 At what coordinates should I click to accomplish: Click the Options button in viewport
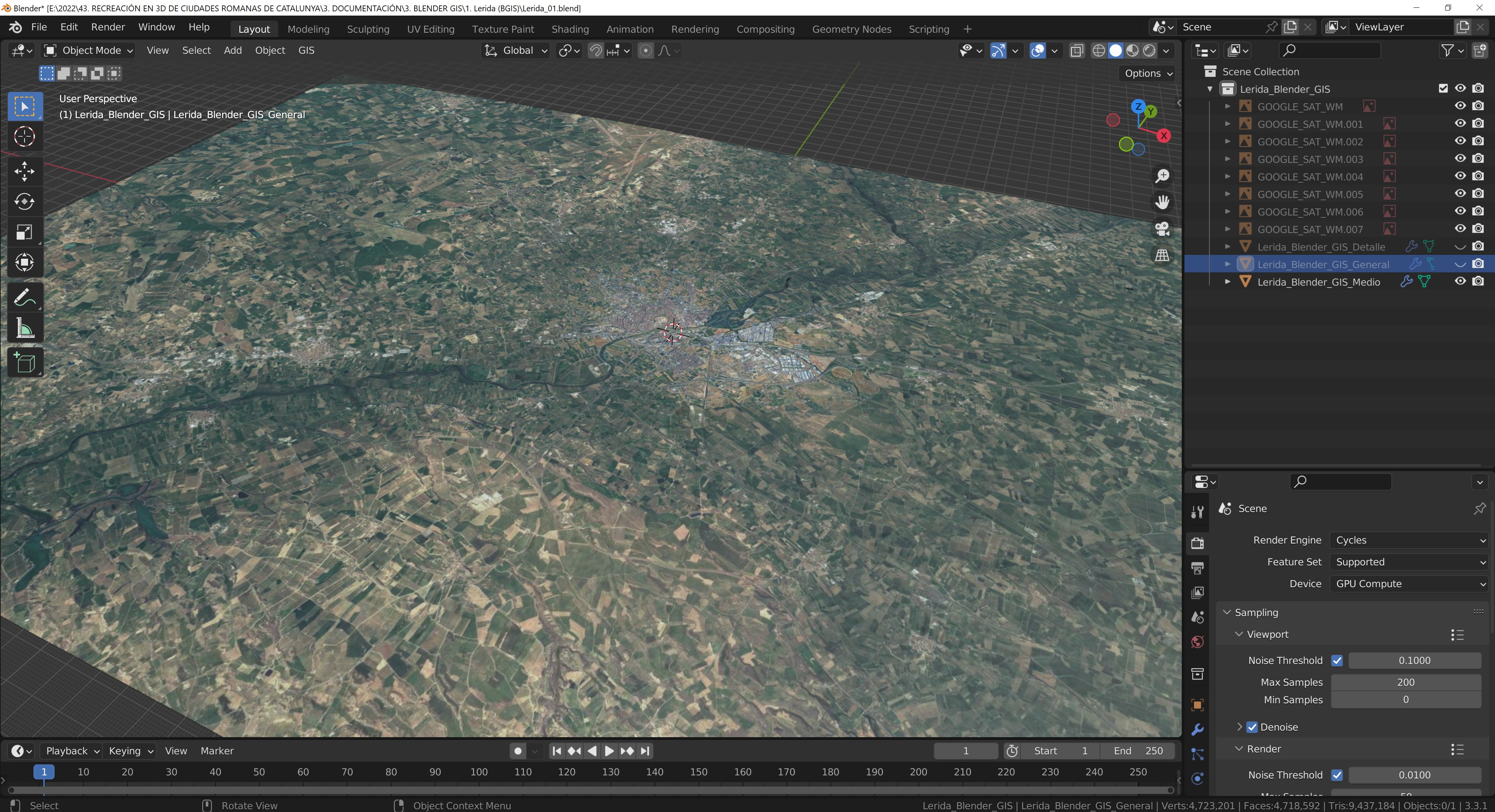pyautogui.click(x=1148, y=73)
